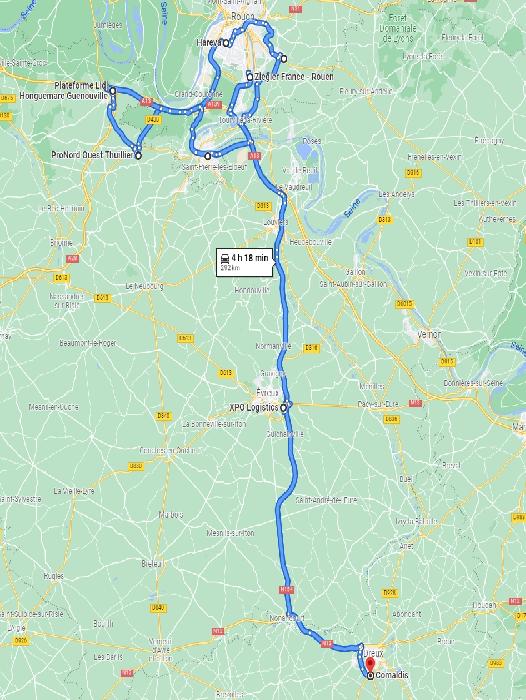Select the Ziegler France - Rouen waypoint
The height and width of the screenshot is (700, 526).
click(250, 77)
